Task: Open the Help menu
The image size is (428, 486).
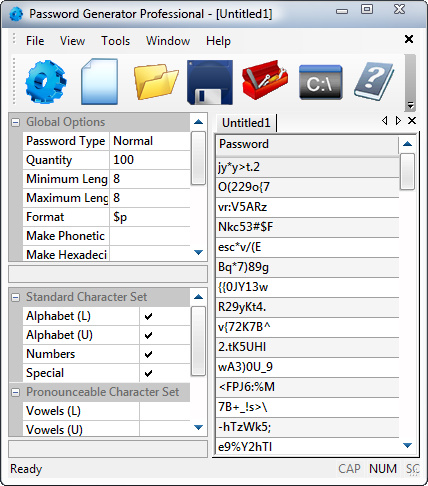Action: (x=218, y=41)
